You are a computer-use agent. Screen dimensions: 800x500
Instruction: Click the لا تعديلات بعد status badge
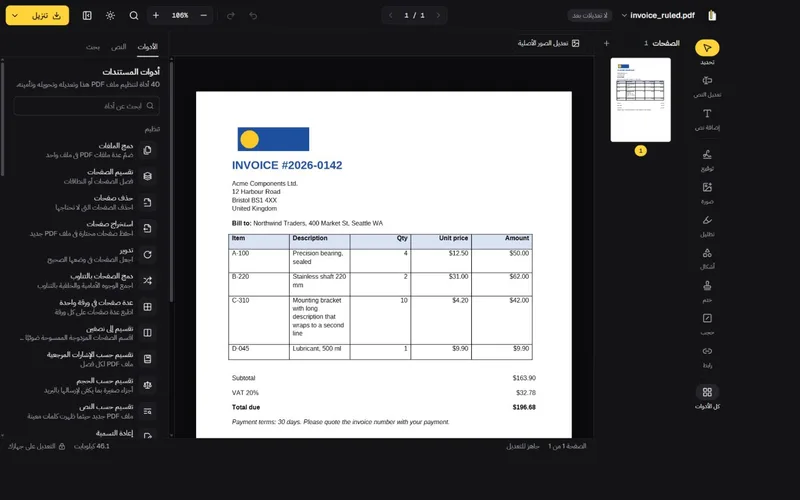(589, 15)
